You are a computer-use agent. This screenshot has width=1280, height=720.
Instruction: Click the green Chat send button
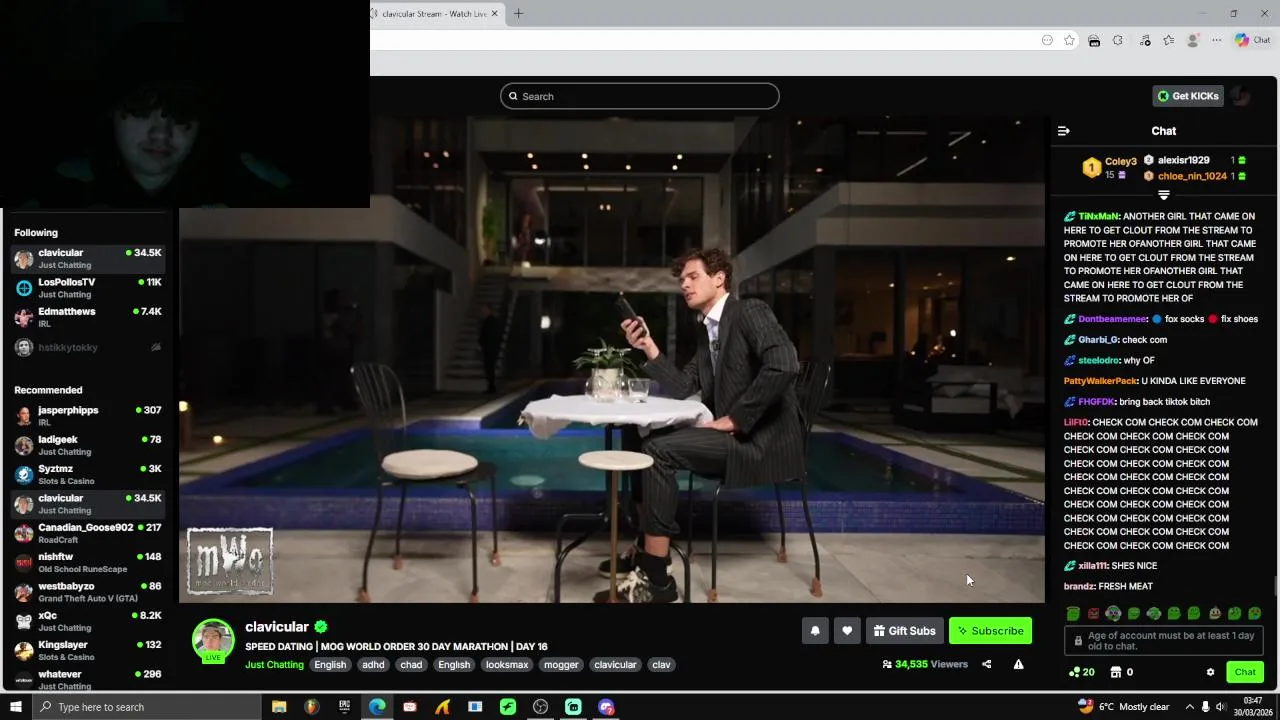coord(1245,672)
